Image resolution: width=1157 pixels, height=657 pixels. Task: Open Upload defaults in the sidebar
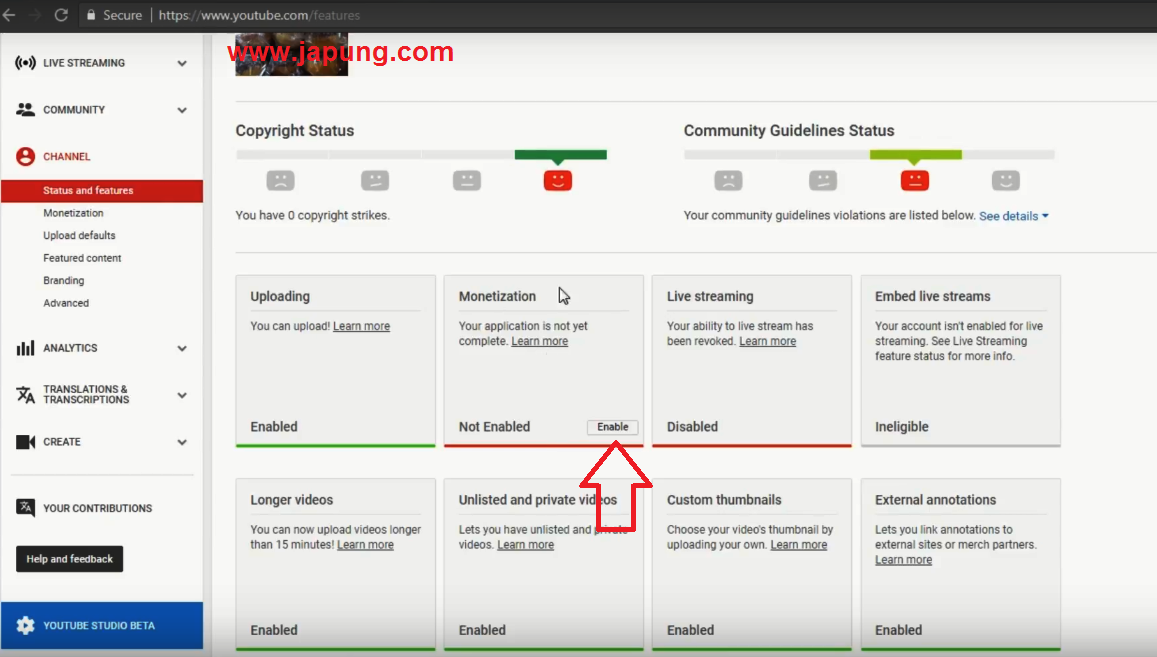click(79, 235)
